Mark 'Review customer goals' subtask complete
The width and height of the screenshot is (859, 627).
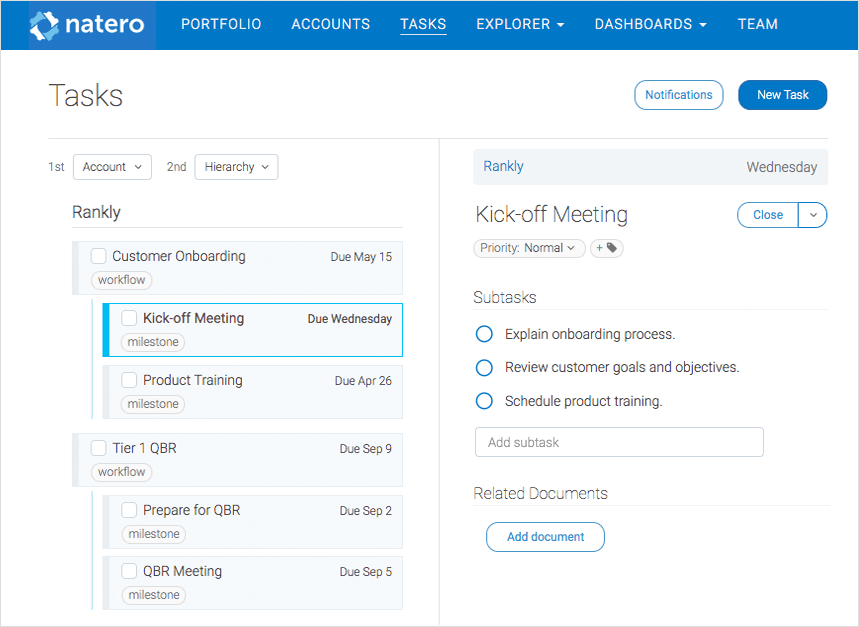484,367
